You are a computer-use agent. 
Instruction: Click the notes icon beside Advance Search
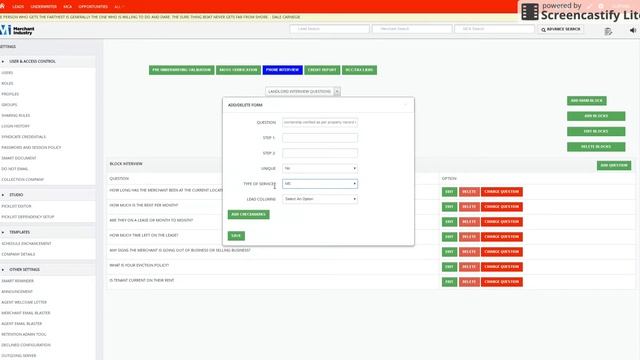click(x=608, y=31)
